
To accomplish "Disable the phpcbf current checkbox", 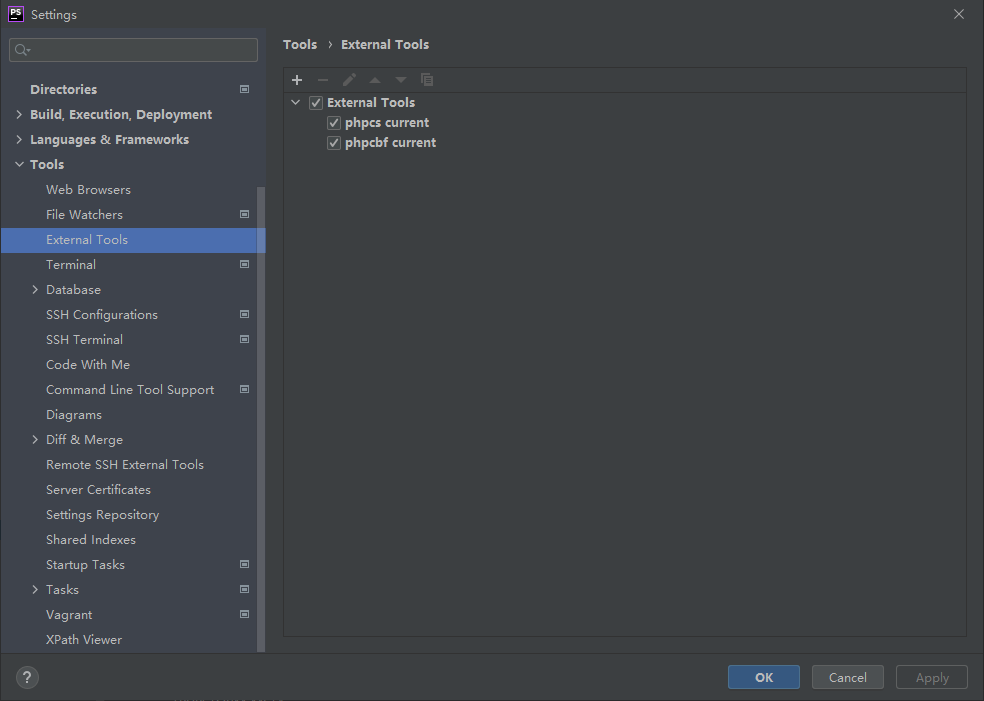I will [334, 142].
